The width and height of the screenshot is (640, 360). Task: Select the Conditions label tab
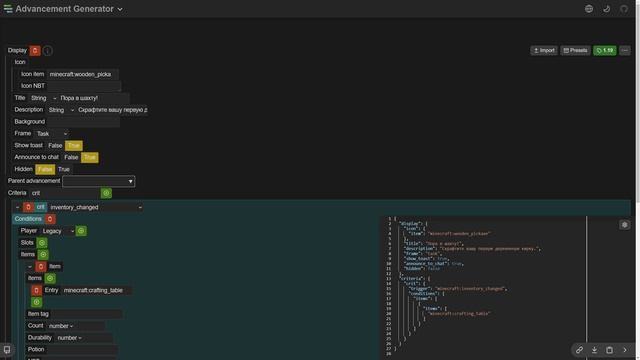click(28, 219)
